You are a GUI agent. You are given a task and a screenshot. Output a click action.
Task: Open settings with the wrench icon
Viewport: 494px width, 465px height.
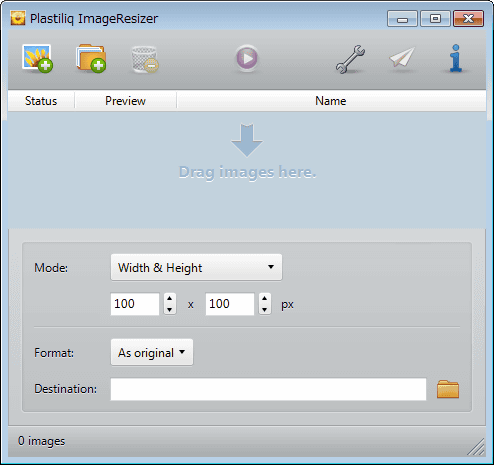tap(350, 59)
